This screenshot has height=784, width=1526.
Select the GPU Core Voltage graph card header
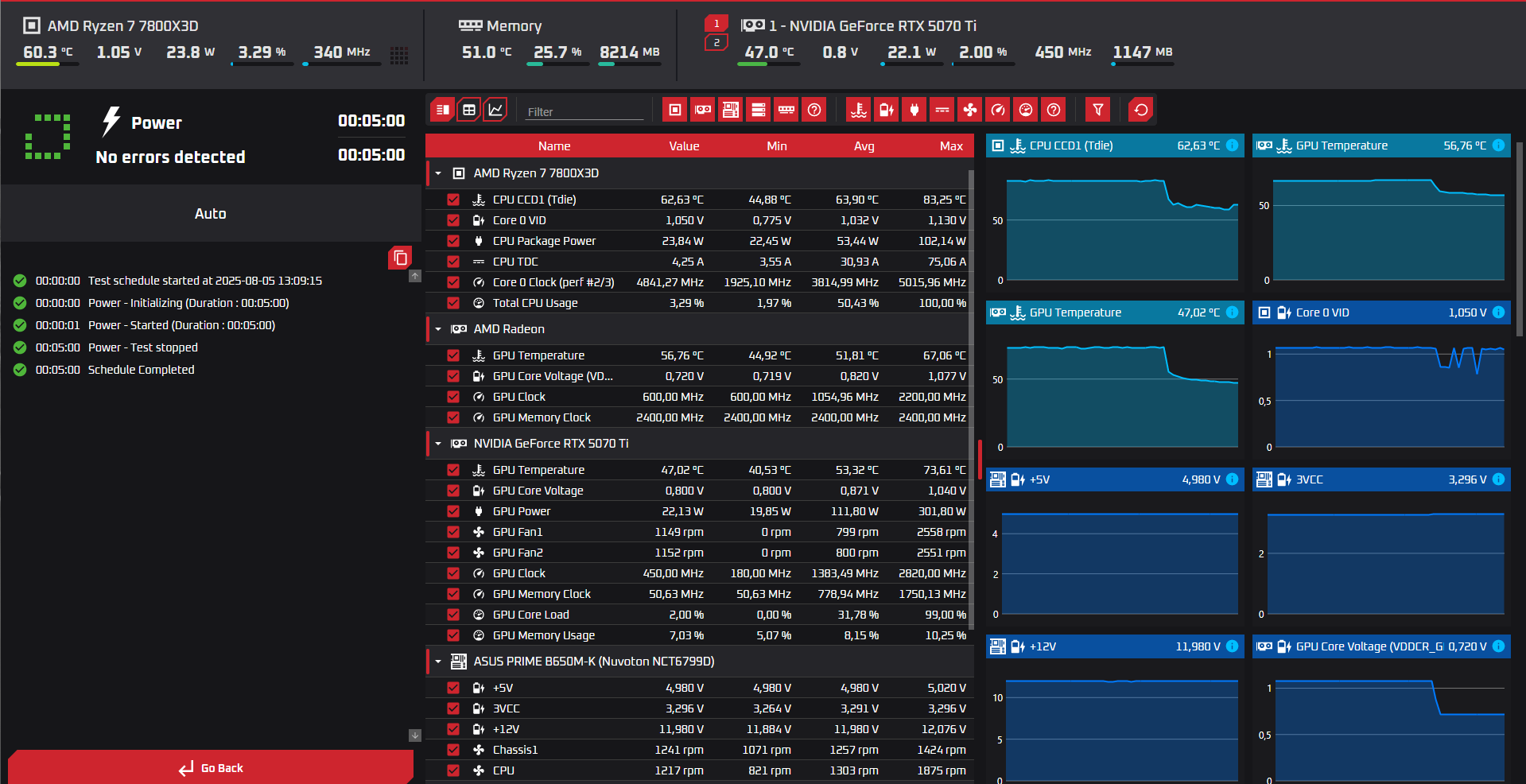point(1381,646)
